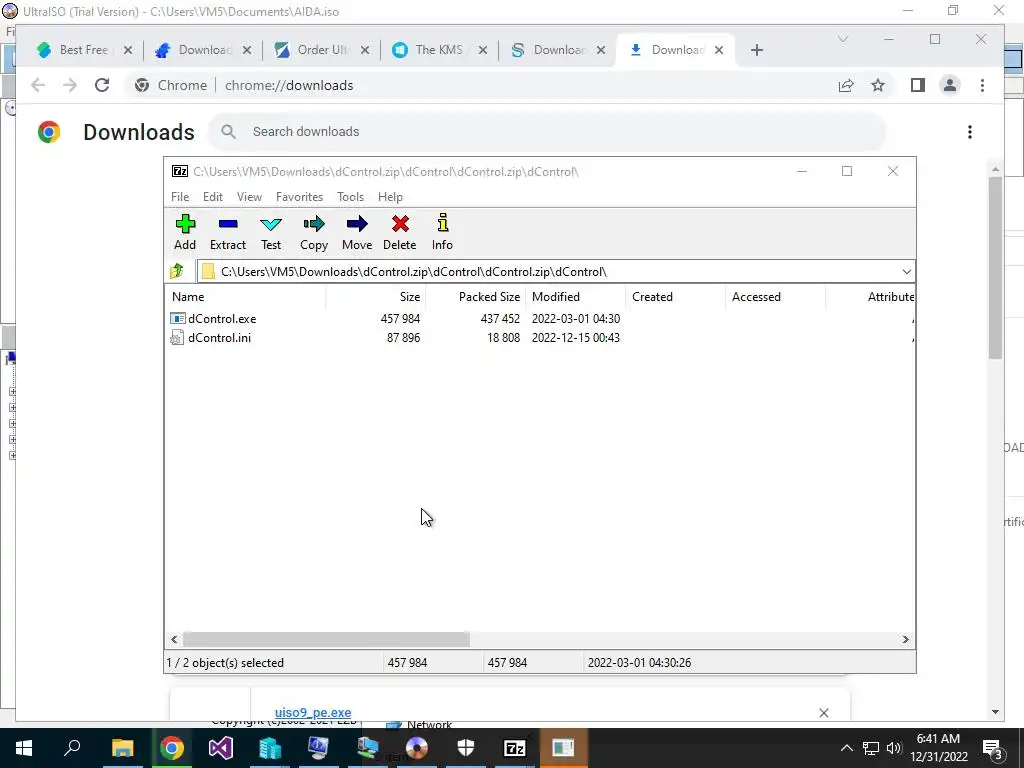Open the notification center icon

[992, 748]
